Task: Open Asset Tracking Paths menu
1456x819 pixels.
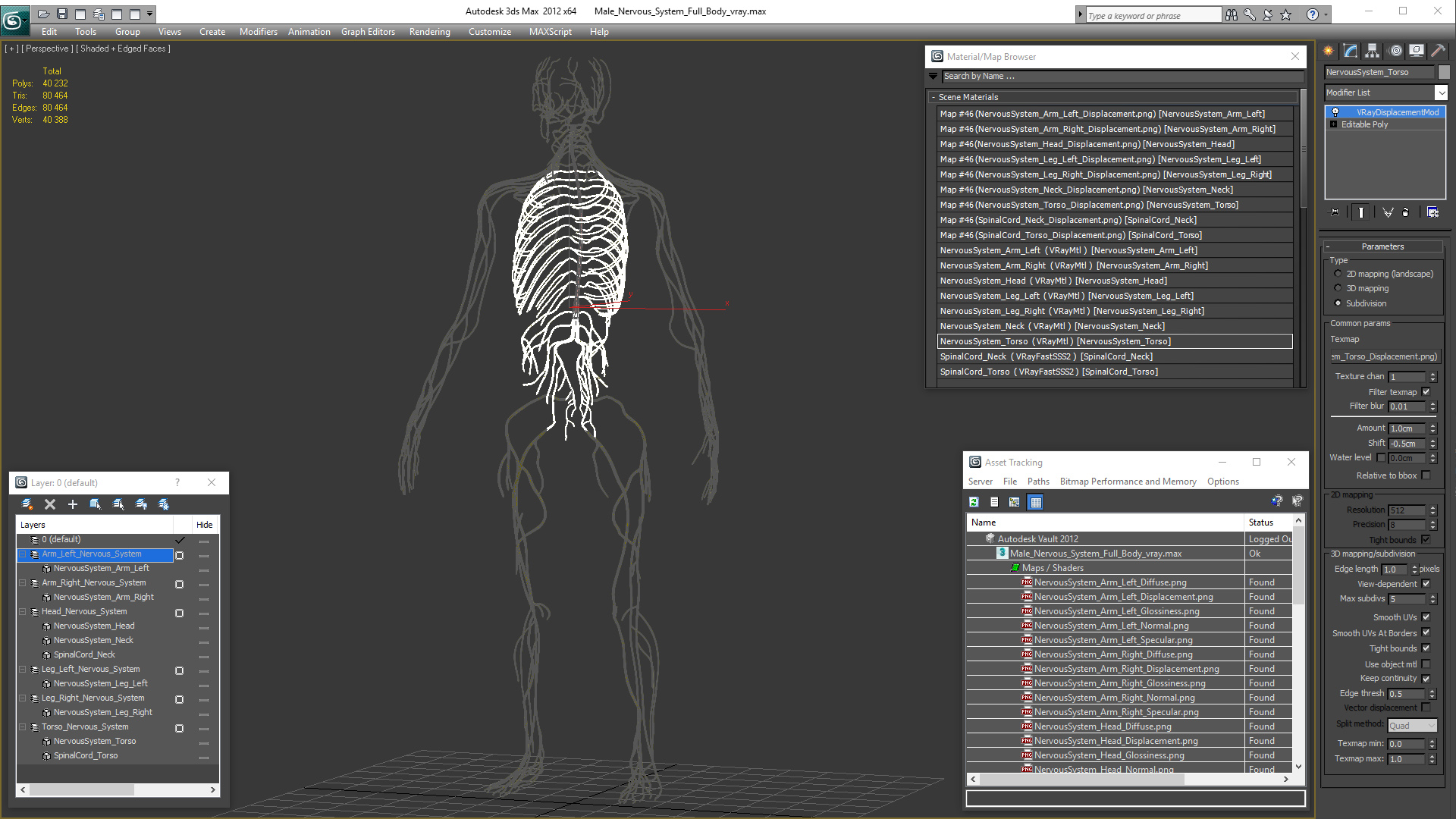Action: (x=1038, y=482)
